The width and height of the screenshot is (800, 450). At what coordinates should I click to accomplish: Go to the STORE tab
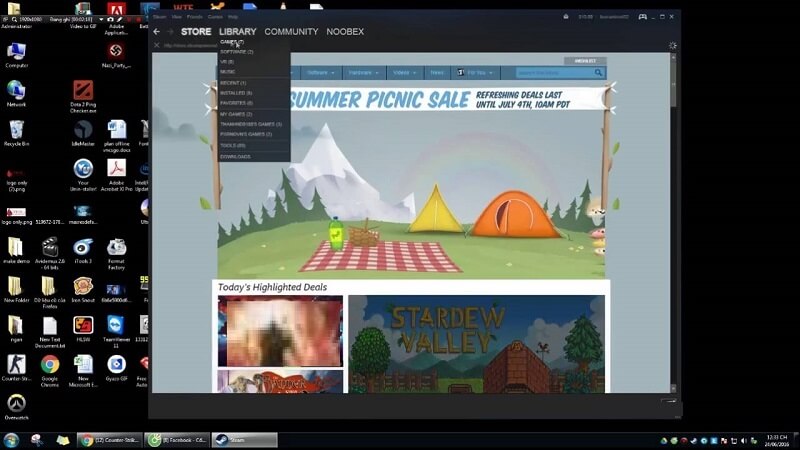tap(196, 32)
